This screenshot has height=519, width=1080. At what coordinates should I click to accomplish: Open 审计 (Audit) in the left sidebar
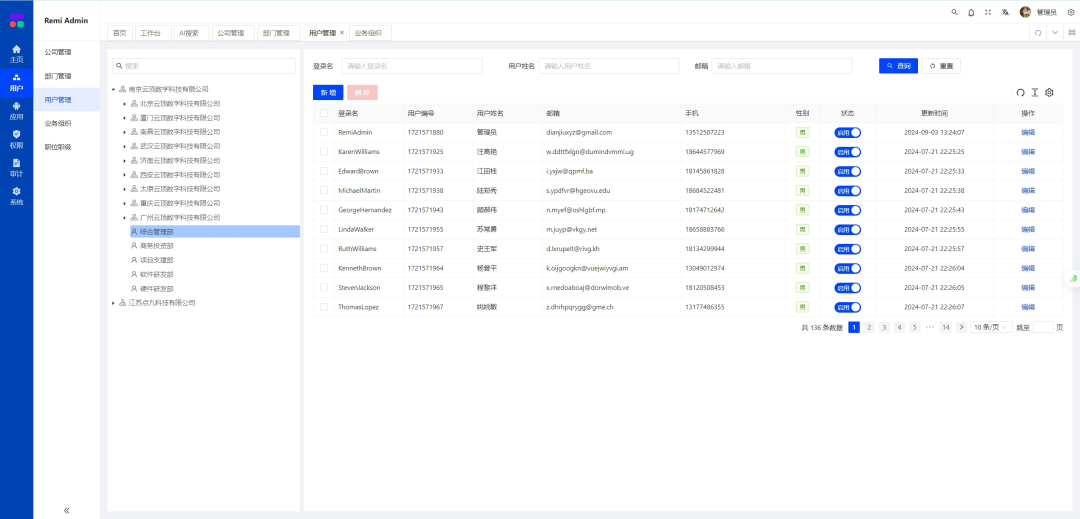point(16,169)
